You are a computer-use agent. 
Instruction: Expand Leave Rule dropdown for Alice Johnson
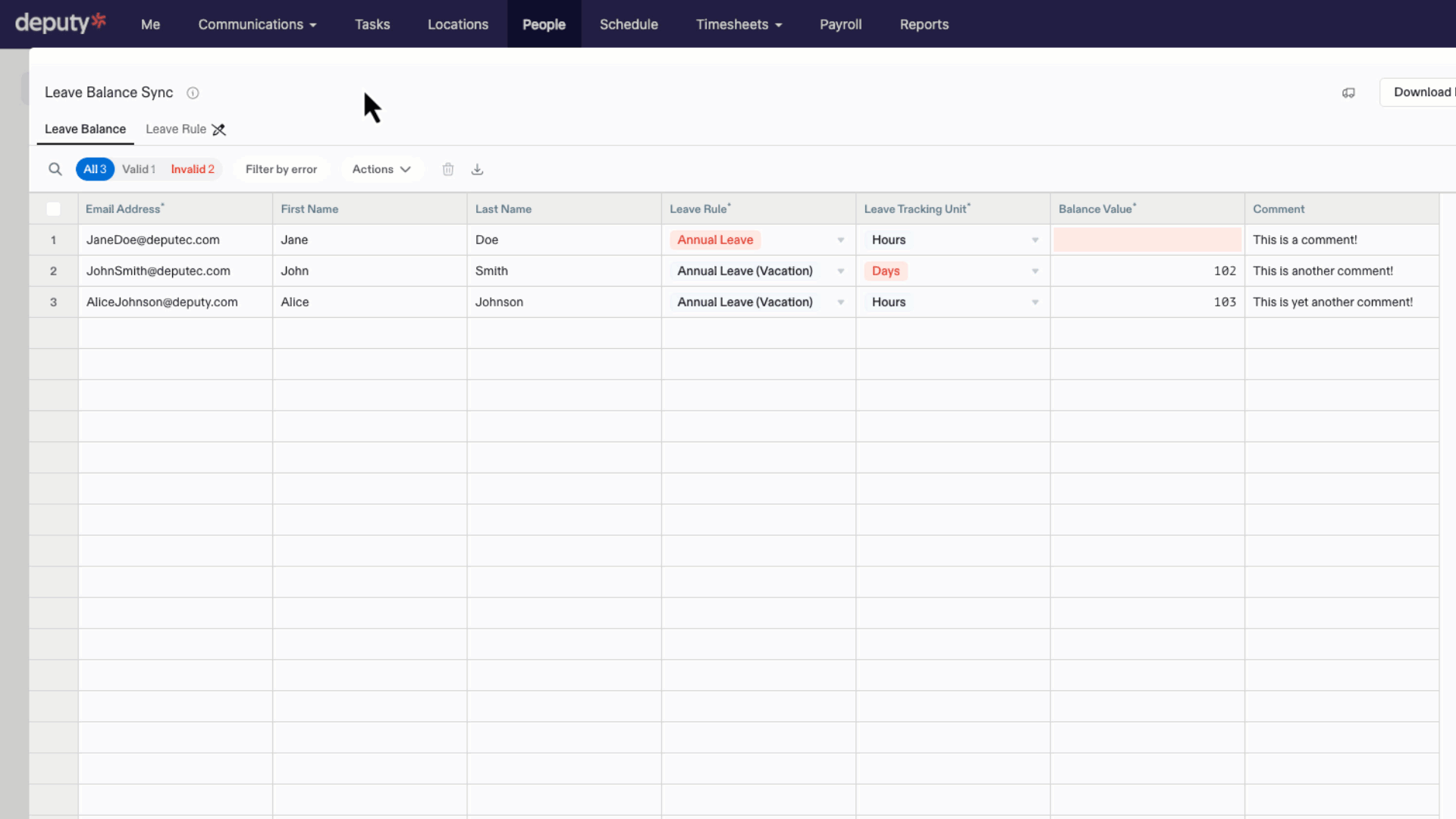pos(841,302)
